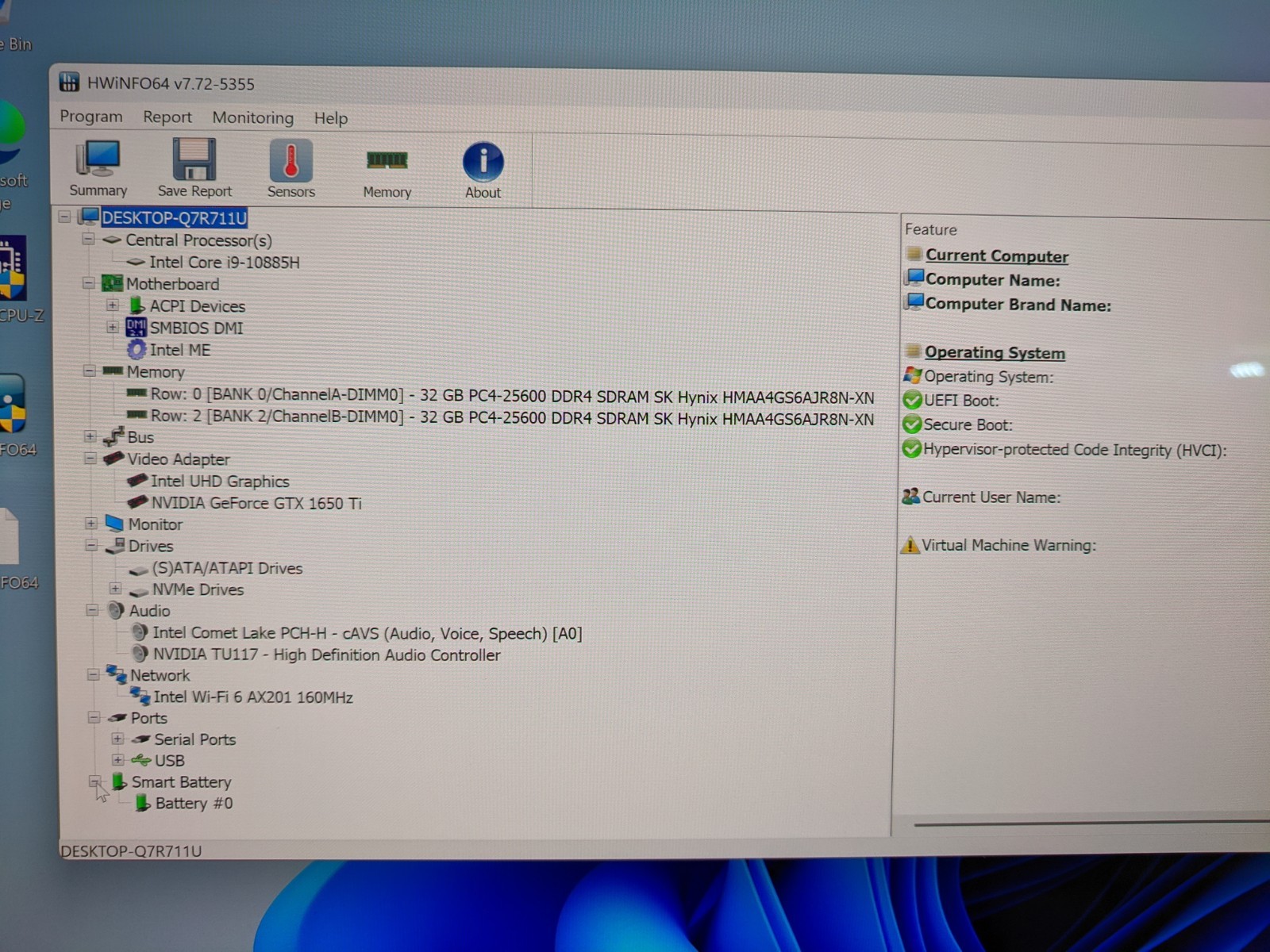Open the About info icon
The image size is (1270, 952).
pos(483,162)
